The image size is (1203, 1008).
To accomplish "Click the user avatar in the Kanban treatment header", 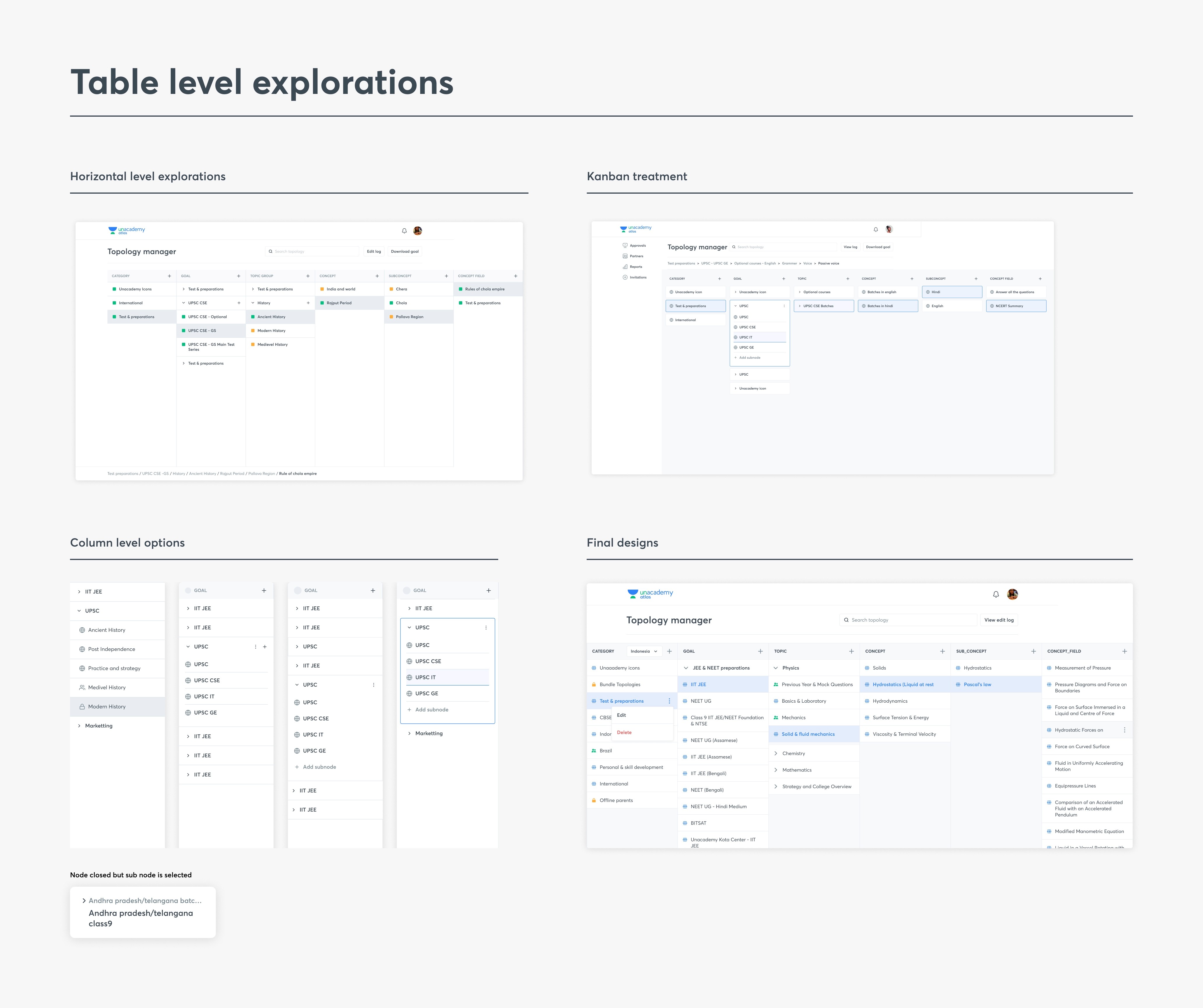I will click(x=889, y=229).
